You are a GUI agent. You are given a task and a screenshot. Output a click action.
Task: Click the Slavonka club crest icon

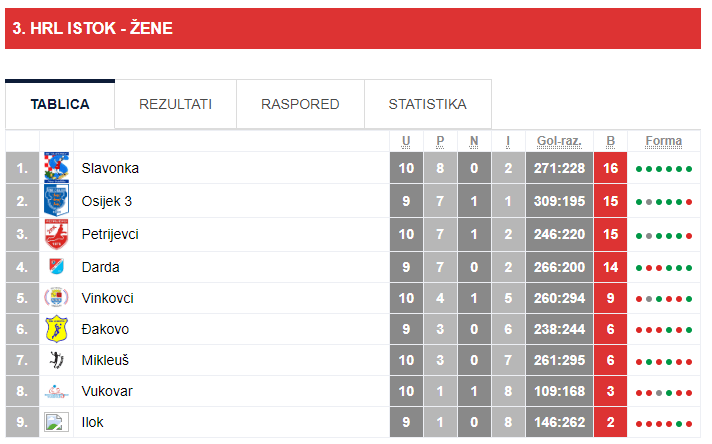click(x=56, y=168)
